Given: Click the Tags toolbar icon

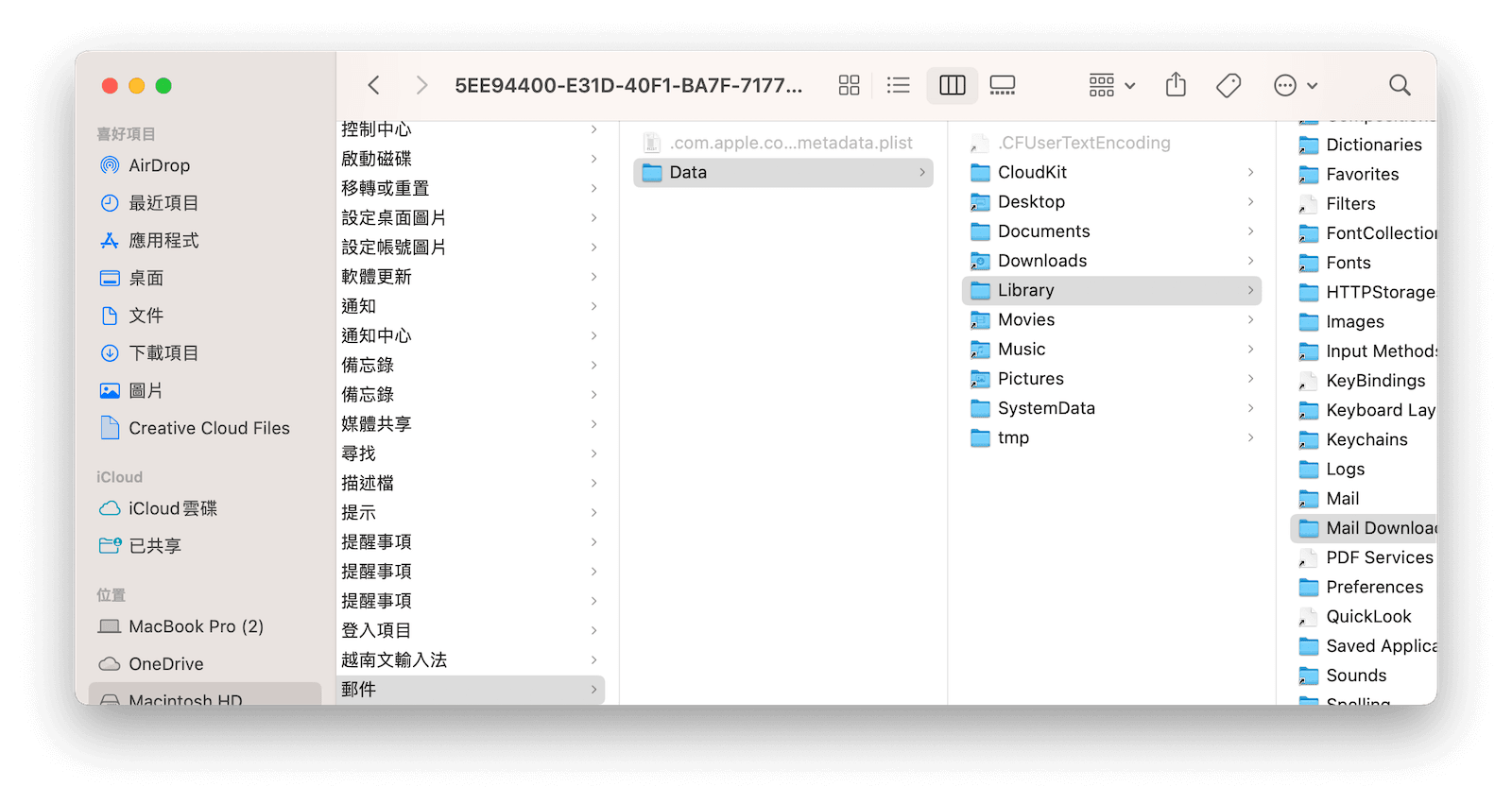Looking at the screenshot, I should point(1228,86).
